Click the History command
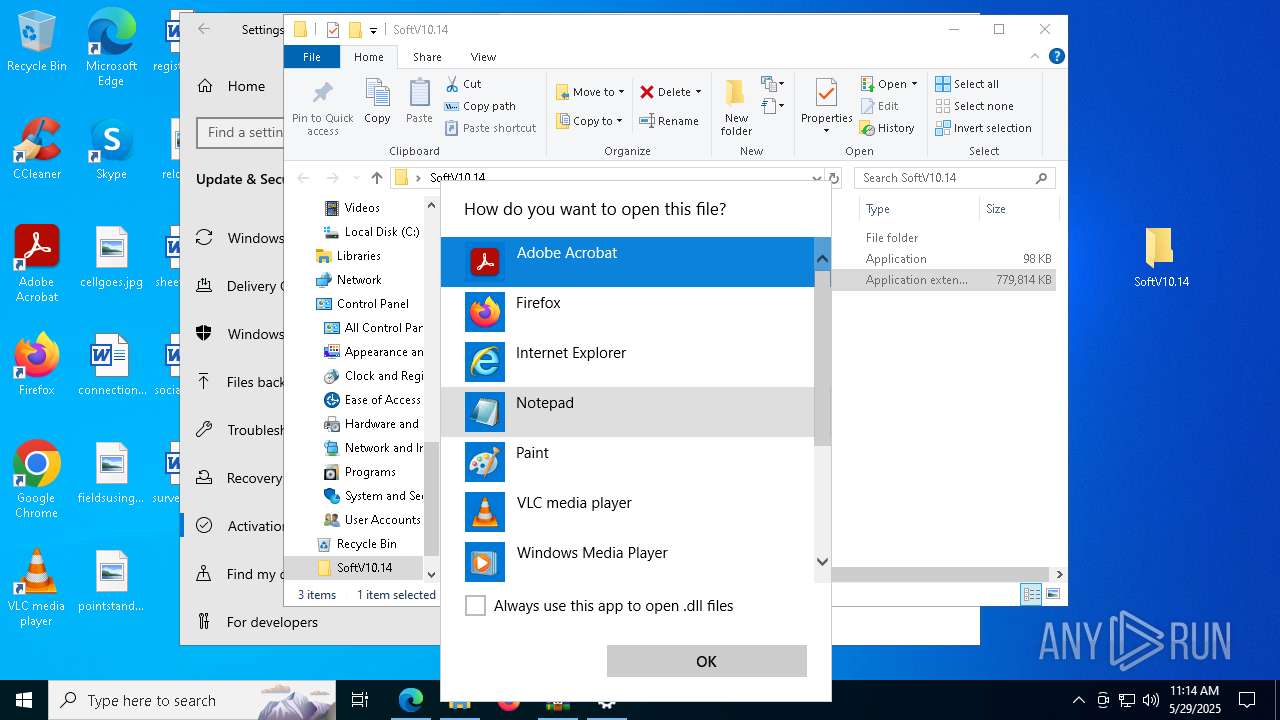 (x=887, y=128)
